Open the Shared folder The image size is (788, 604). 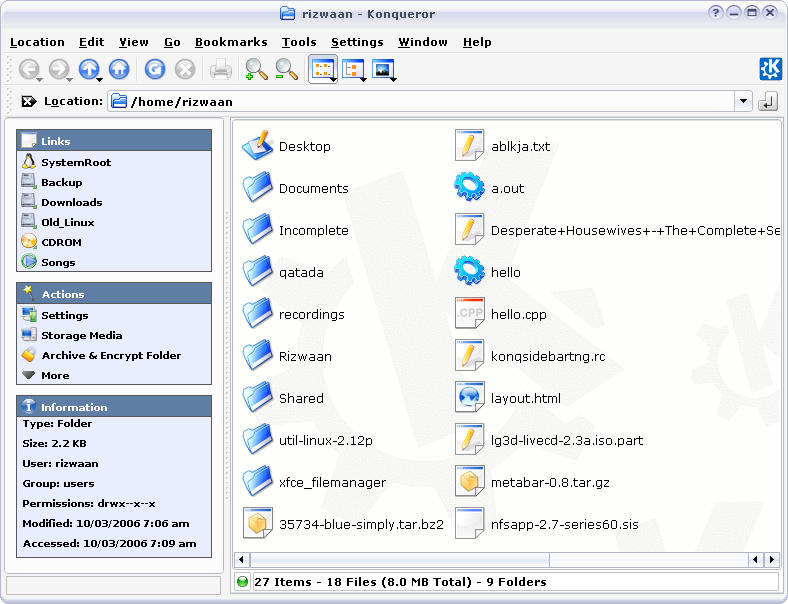[x=283, y=398]
